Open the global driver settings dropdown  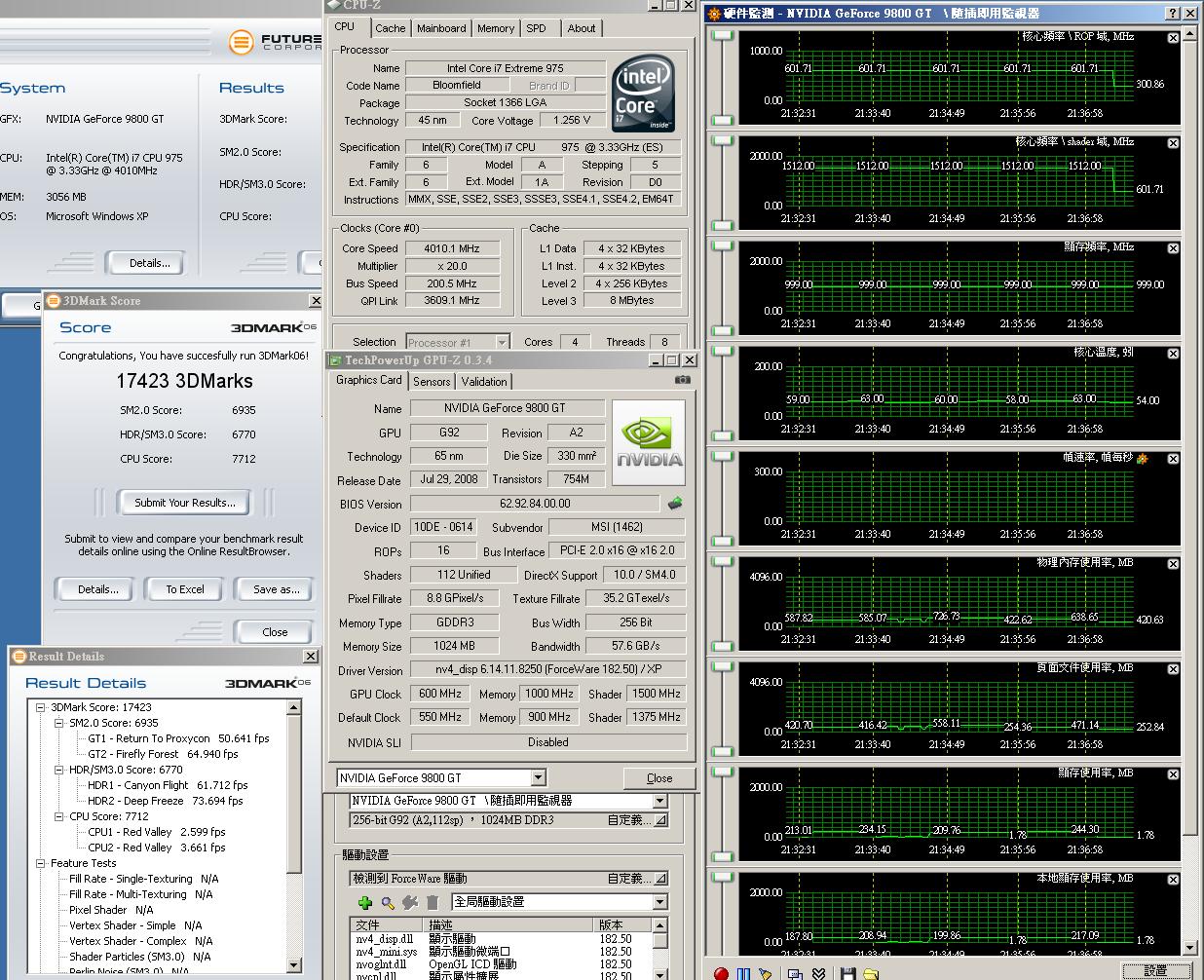[659, 902]
